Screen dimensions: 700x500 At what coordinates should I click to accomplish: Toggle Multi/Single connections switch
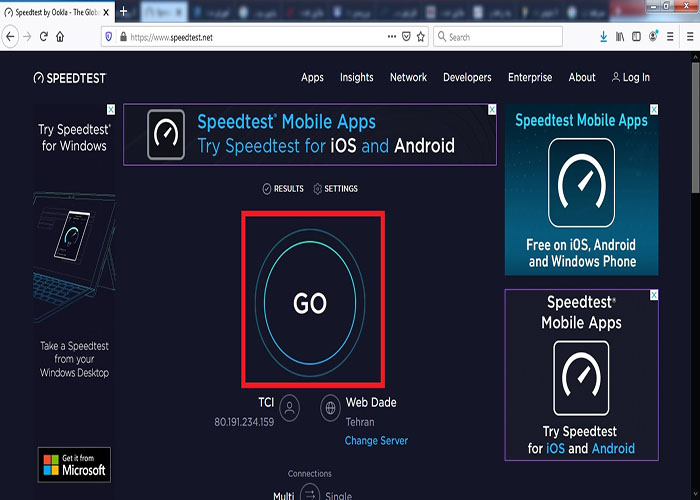point(310,492)
